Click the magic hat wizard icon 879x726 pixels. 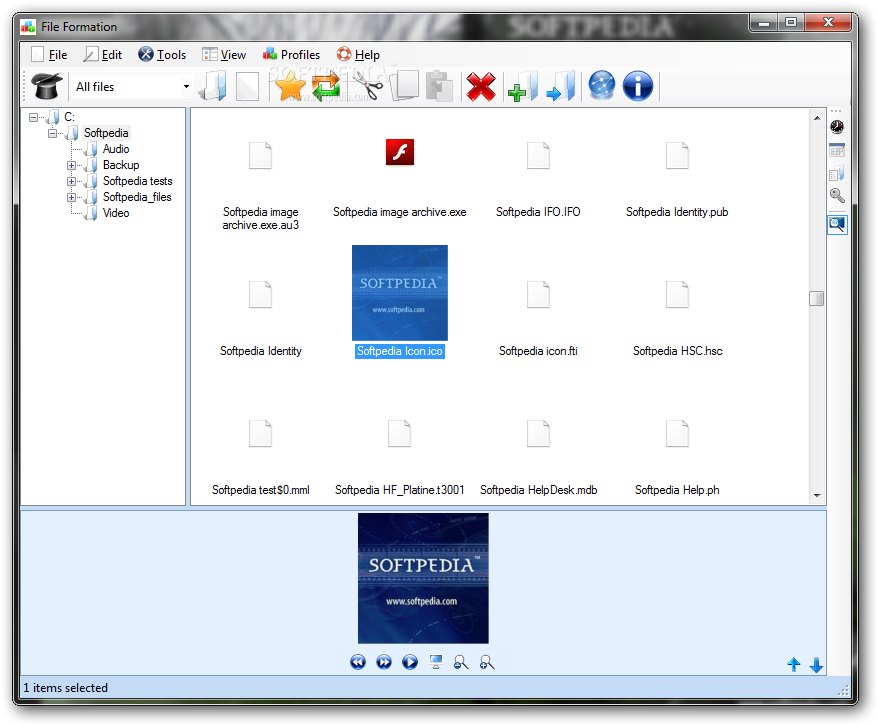tap(46, 86)
